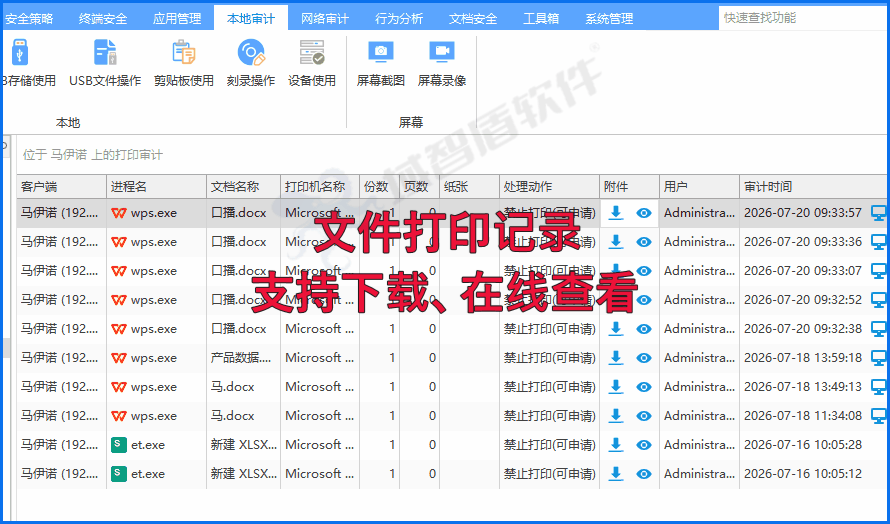View attachment online for 09:32:38 record
This screenshot has height=524, width=890.
click(644, 329)
